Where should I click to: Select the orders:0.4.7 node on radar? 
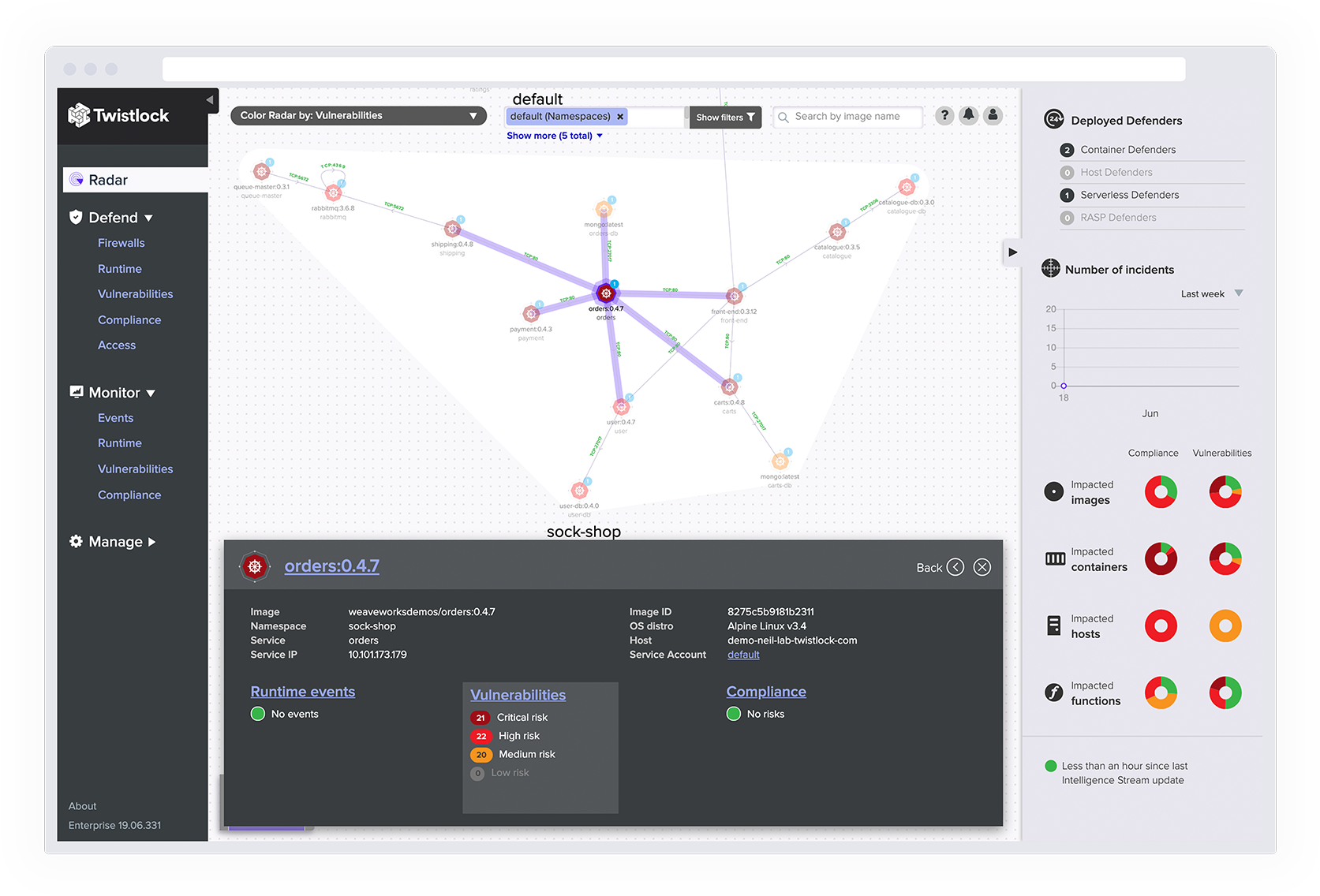point(606,293)
